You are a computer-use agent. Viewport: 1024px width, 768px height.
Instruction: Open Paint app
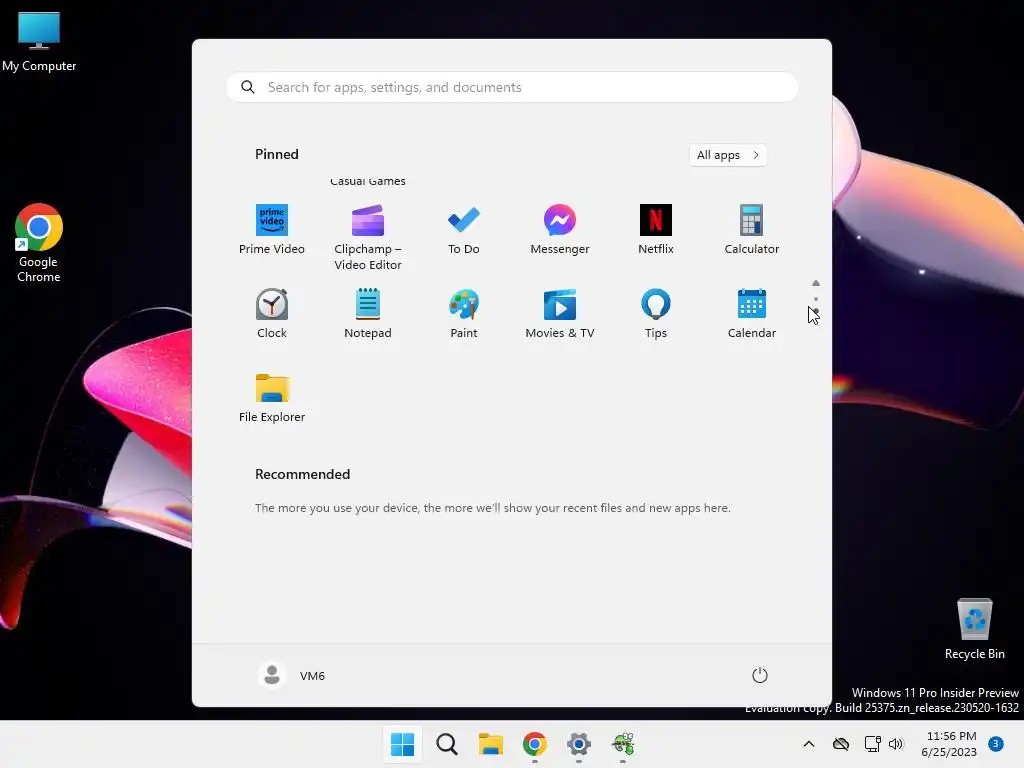coord(464,314)
